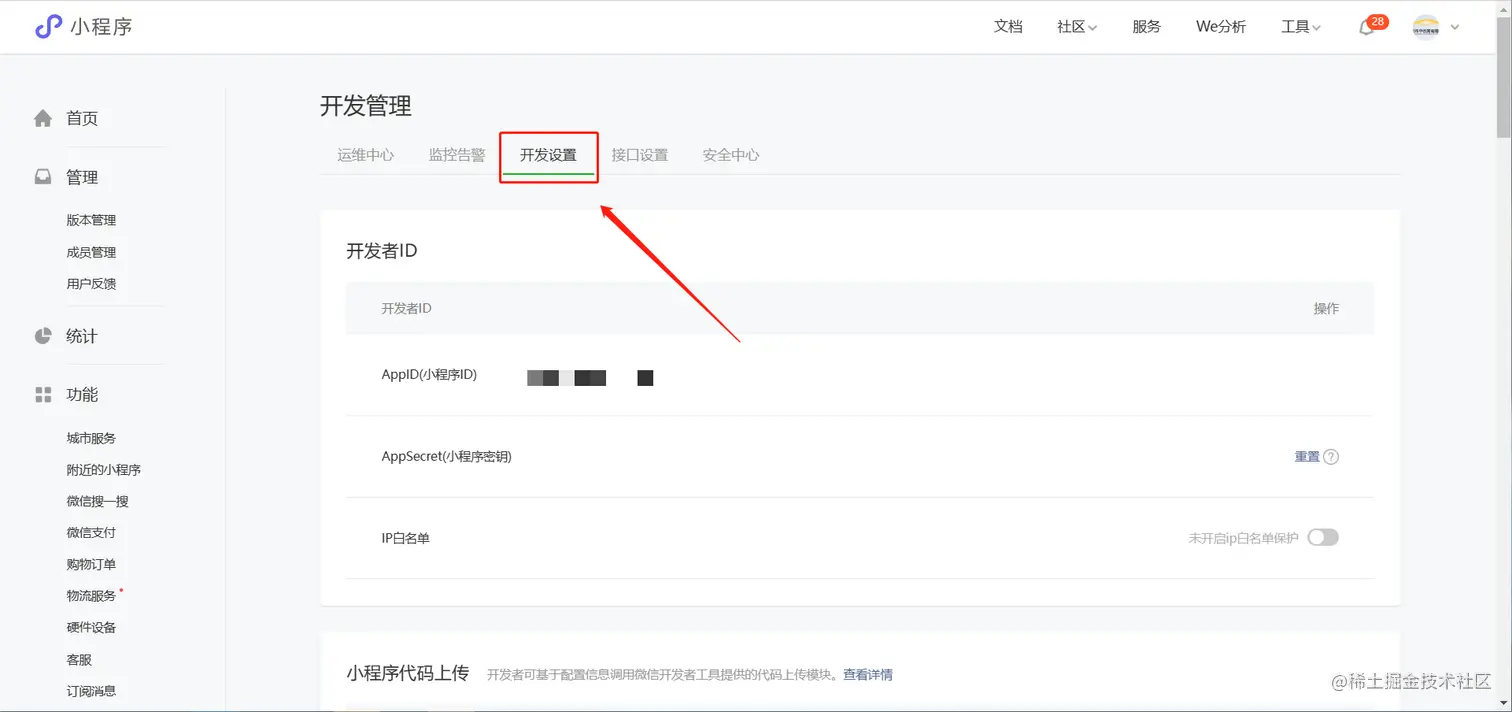The image size is (1512, 712).
Task: Open 成员管理 in the sidebar
Action: (91, 252)
